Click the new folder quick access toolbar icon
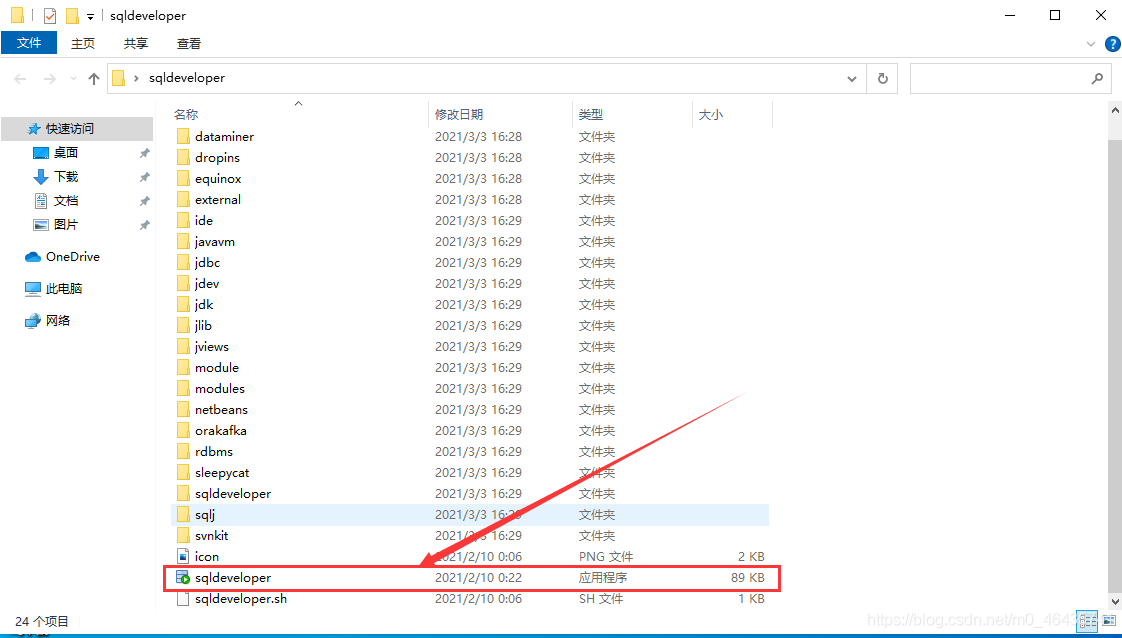 tap(72, 16)
